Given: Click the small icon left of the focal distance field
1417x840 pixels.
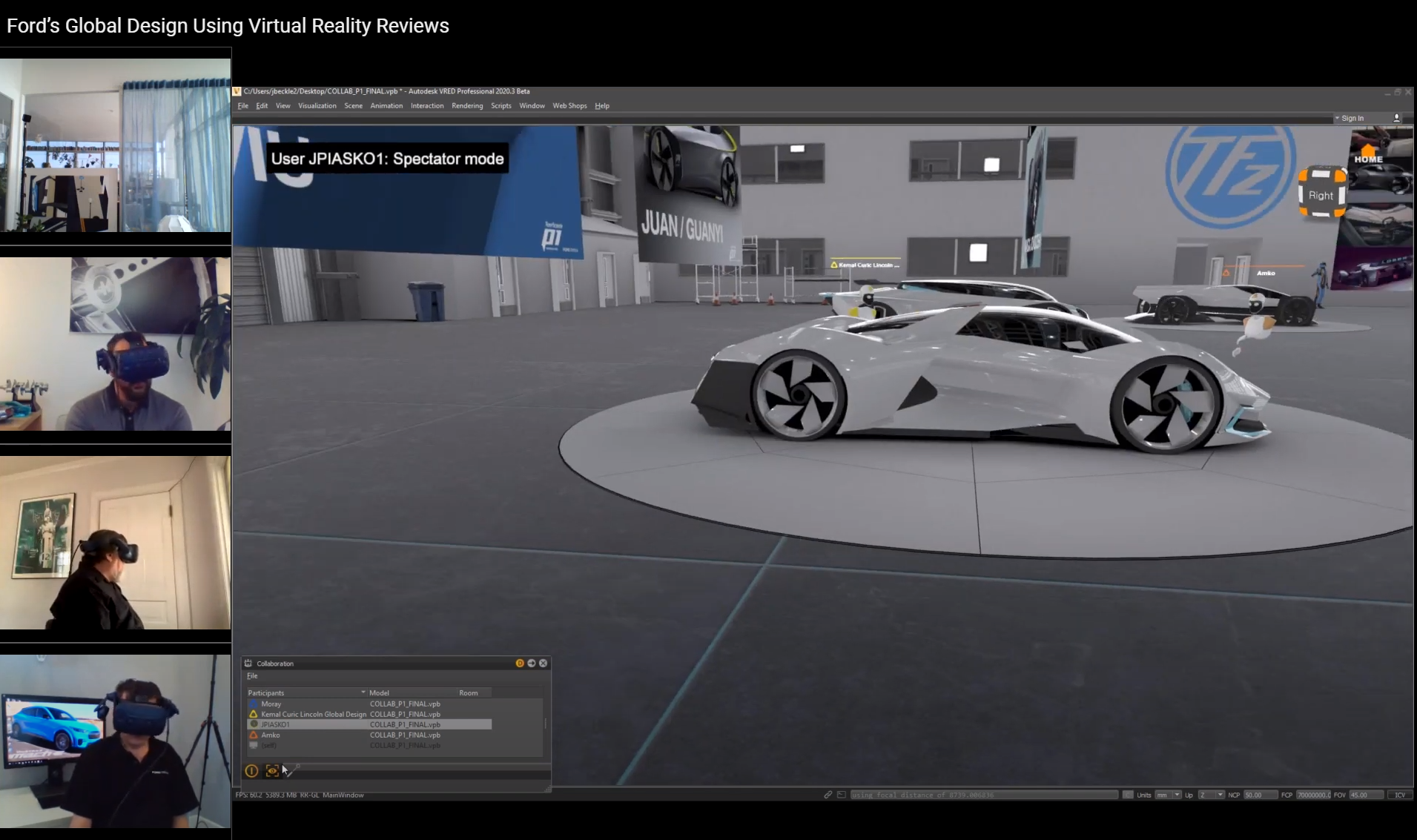Looking at the screenshot, I should click(842, 795).
